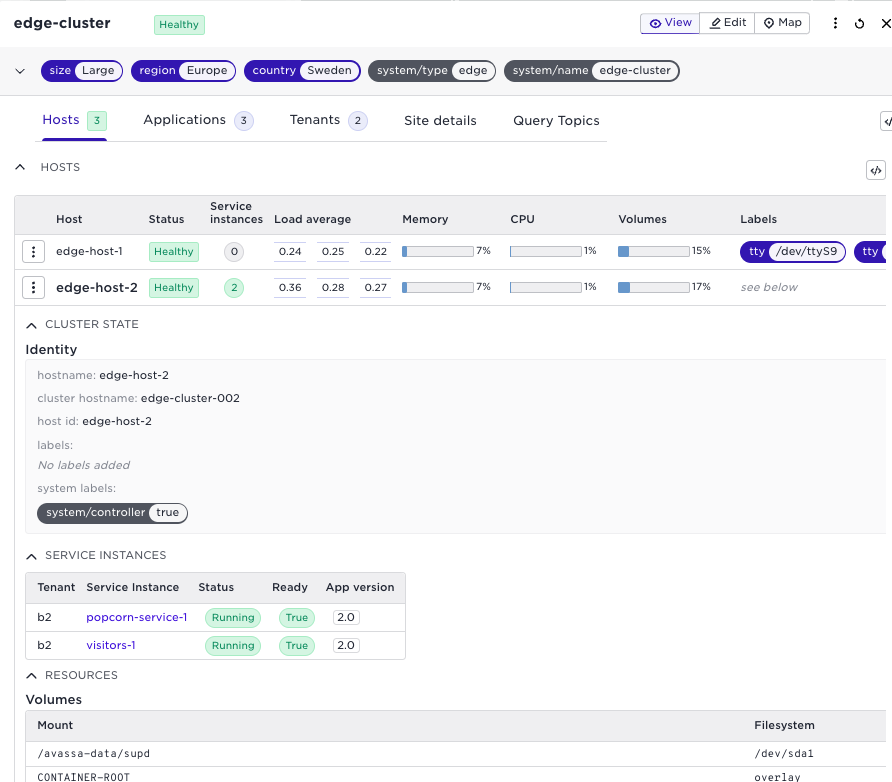892x782 pixels.
Task: Click the refresh icon in the header
Action: point(860,24)
